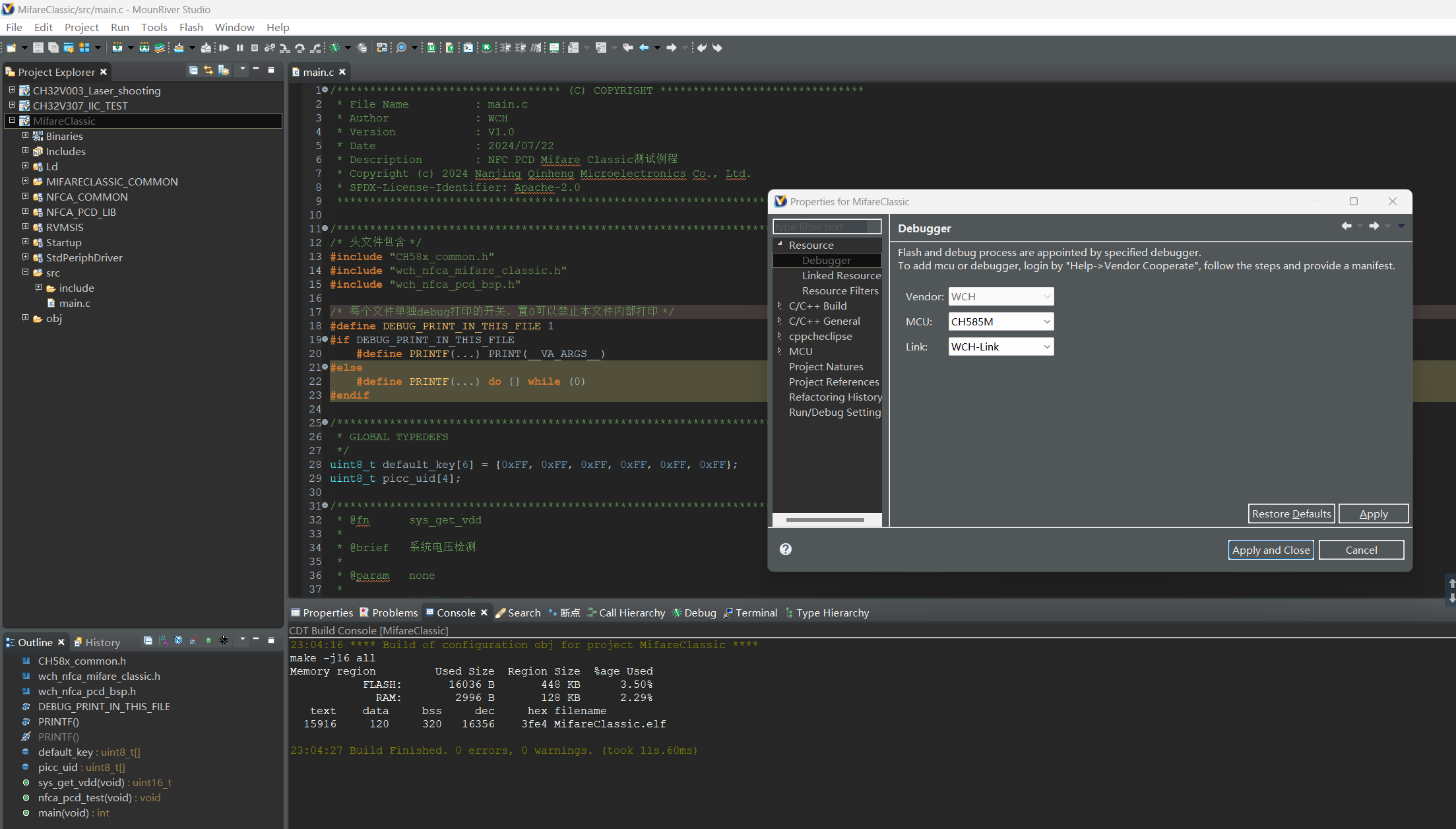Close the Console tab
Screen dimensions: 1456x829
tap(484, 613)
